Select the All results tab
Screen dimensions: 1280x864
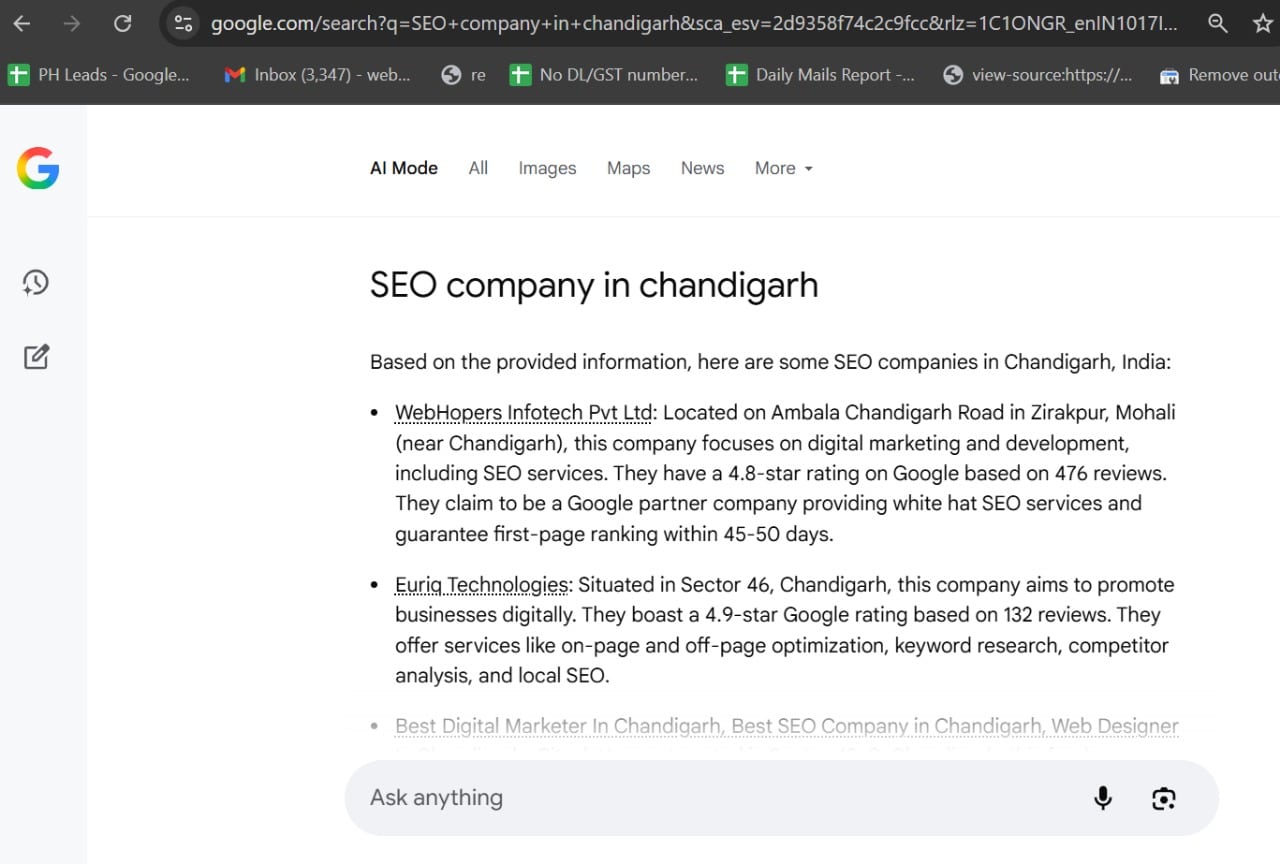pos(478,168)
